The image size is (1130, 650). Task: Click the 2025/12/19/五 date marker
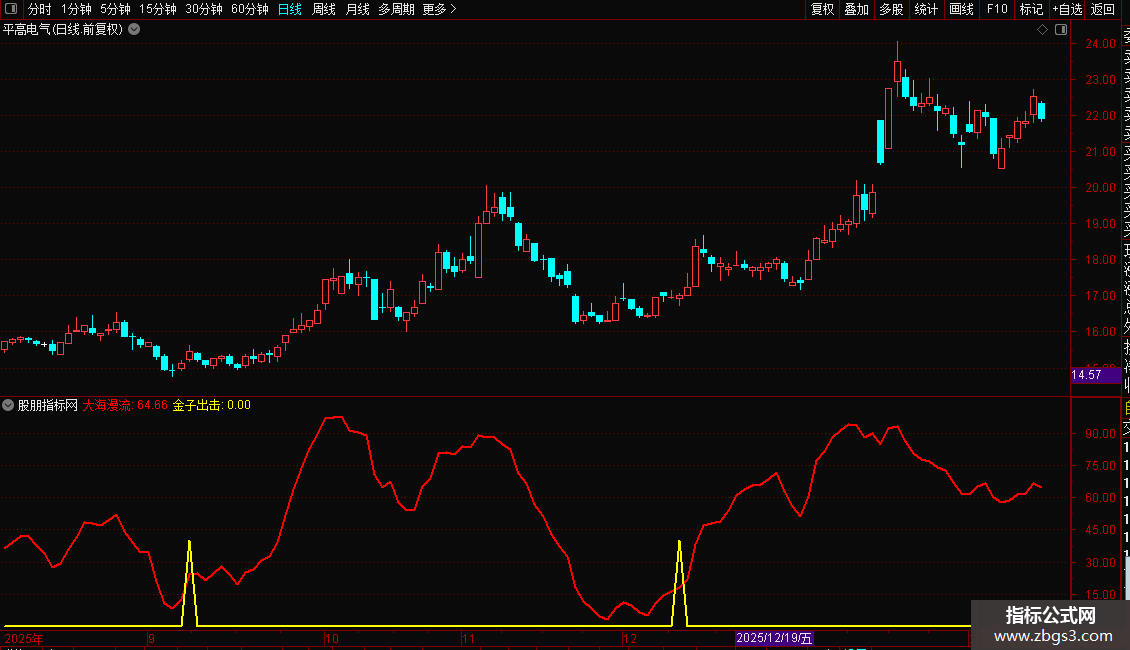click(x=774, y=638)
